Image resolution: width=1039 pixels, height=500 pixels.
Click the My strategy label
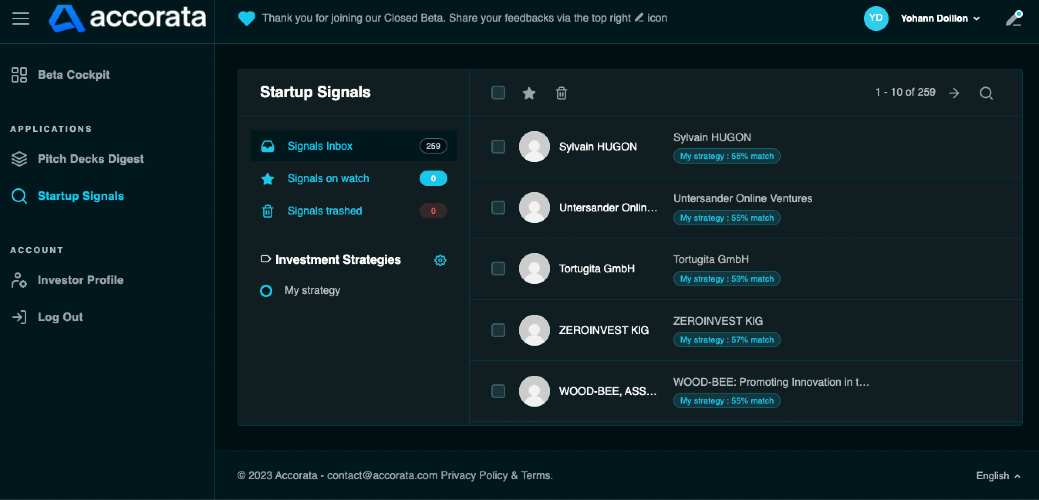coord(312,291)
